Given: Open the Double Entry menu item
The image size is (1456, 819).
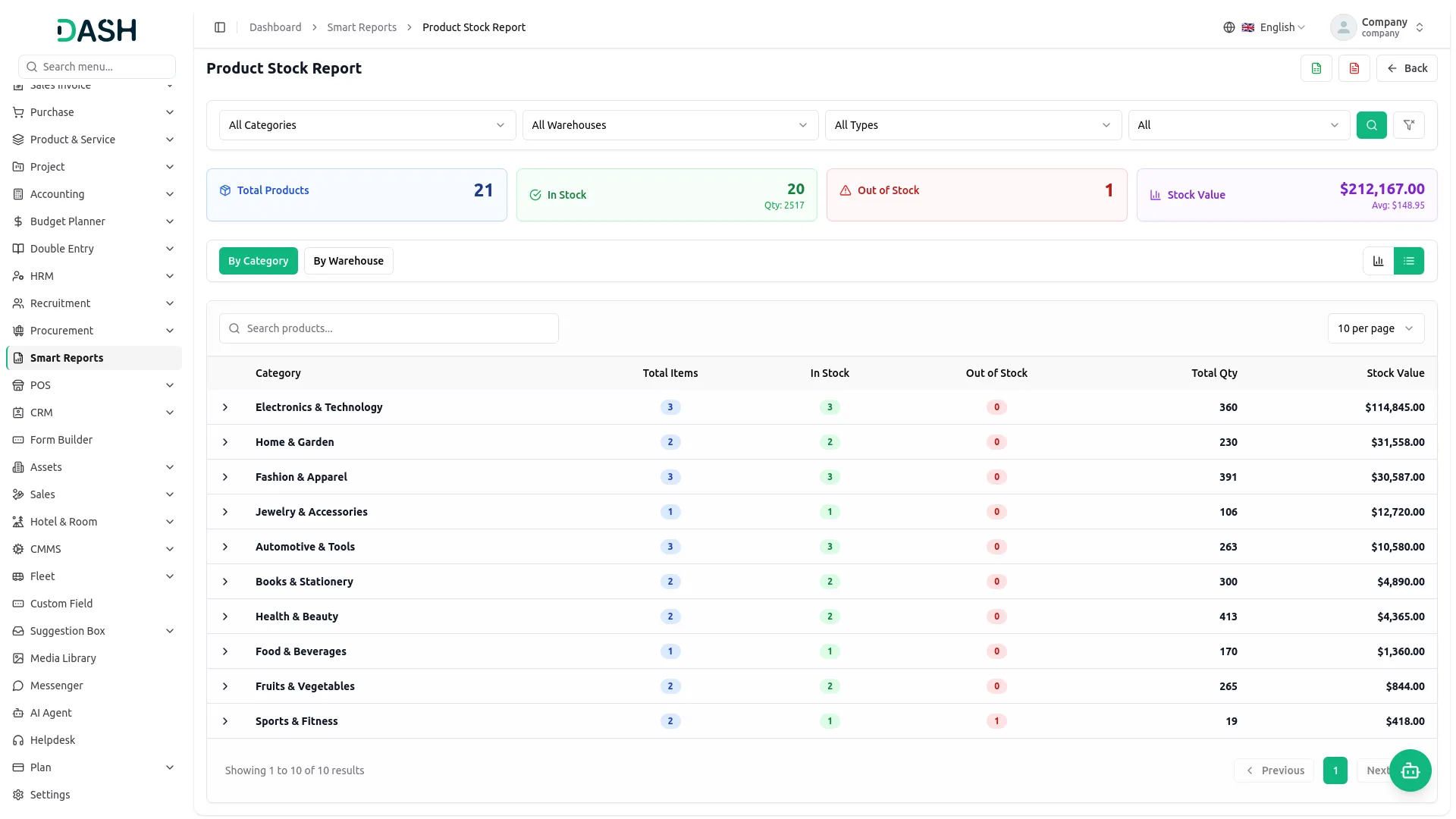Looking at the screenshot, I should coord(94,249).
